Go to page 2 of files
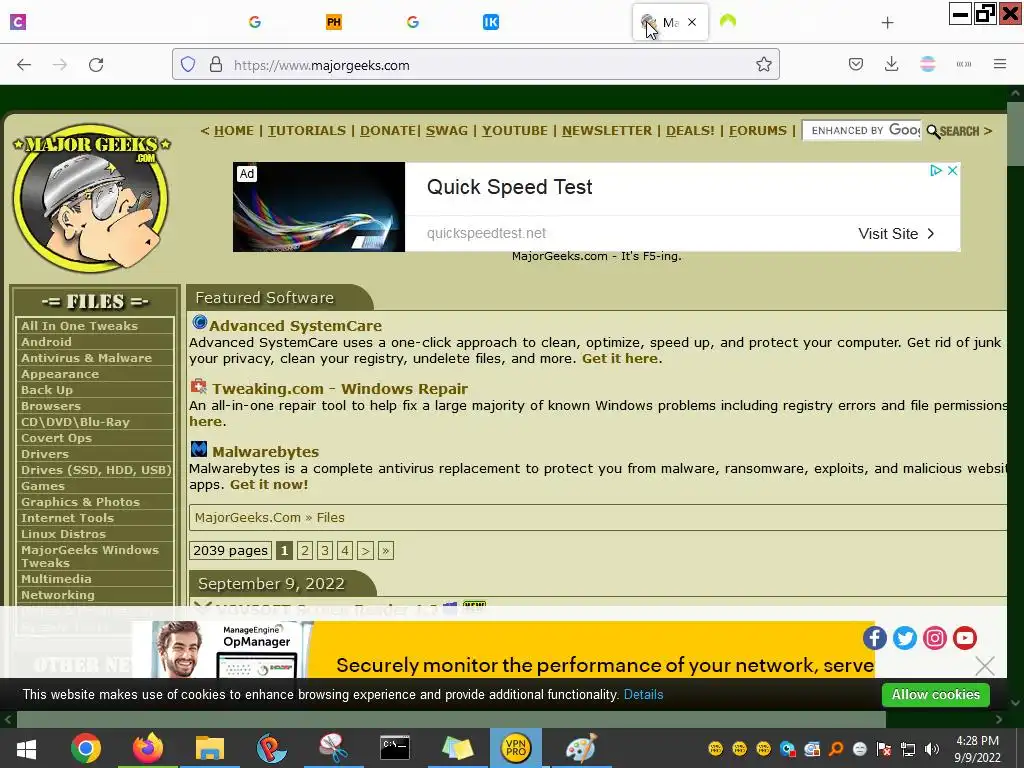The width and height of the screenshot is (1024, 768). click(x=304, y=551)
